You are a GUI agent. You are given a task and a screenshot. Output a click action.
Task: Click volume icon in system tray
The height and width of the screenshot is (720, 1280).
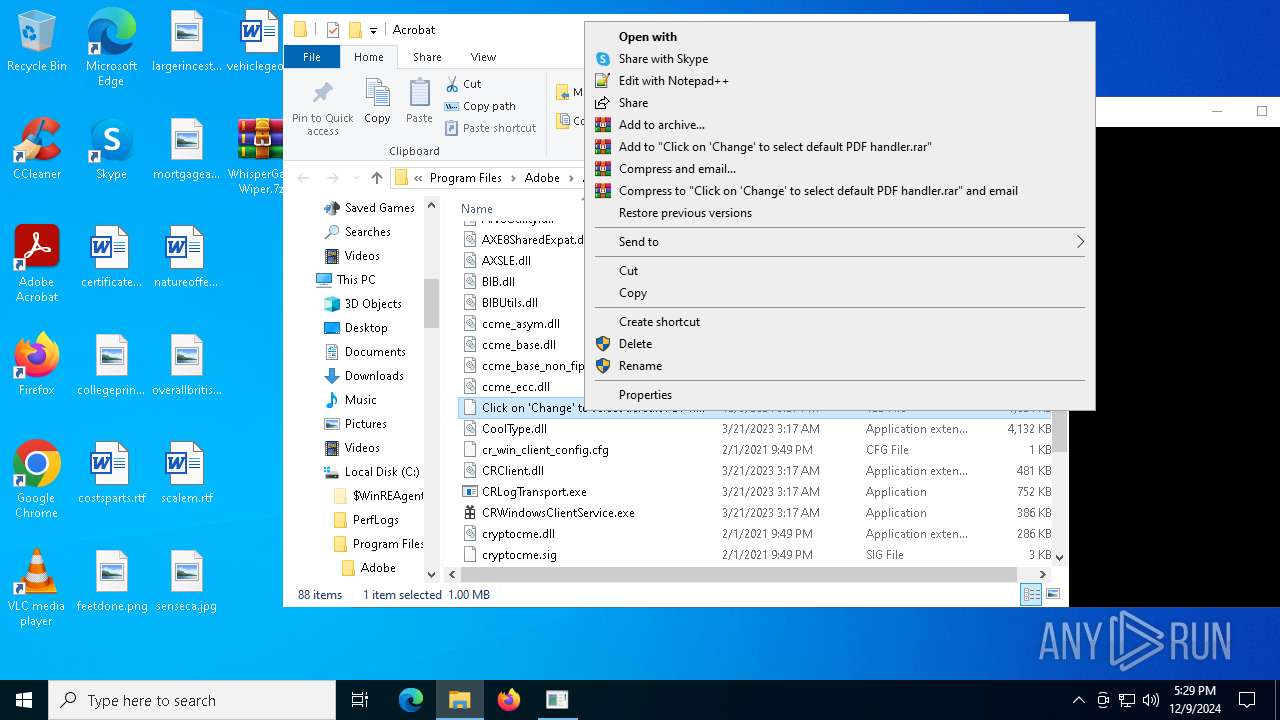[x=1151, y=700]
